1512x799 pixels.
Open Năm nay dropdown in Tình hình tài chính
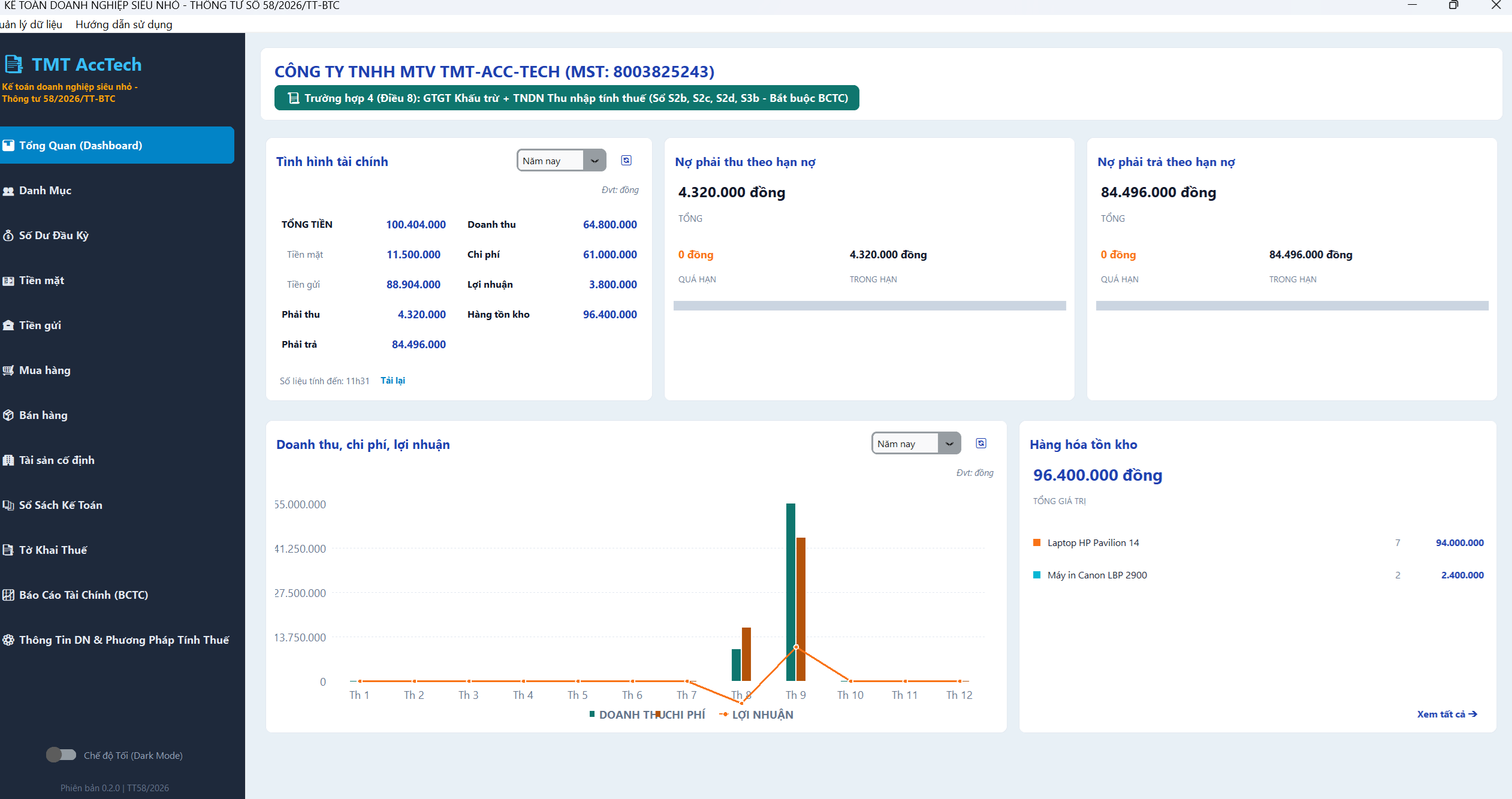coord(562,161)
